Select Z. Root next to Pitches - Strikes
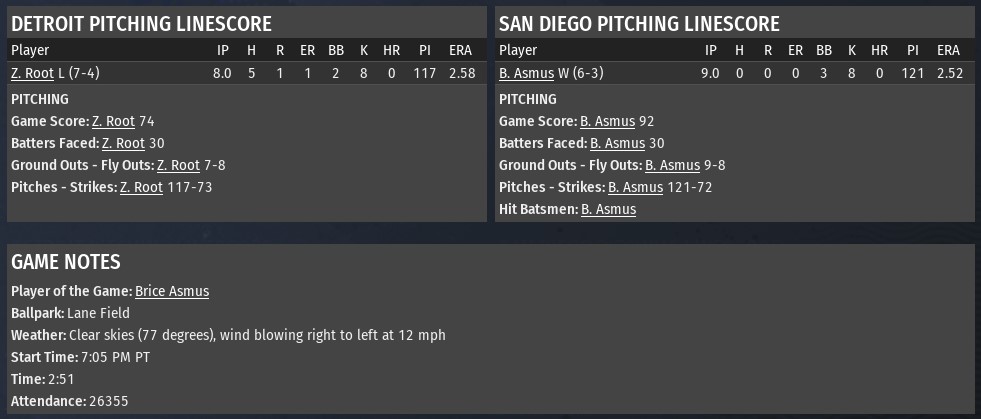 point(141,187)
